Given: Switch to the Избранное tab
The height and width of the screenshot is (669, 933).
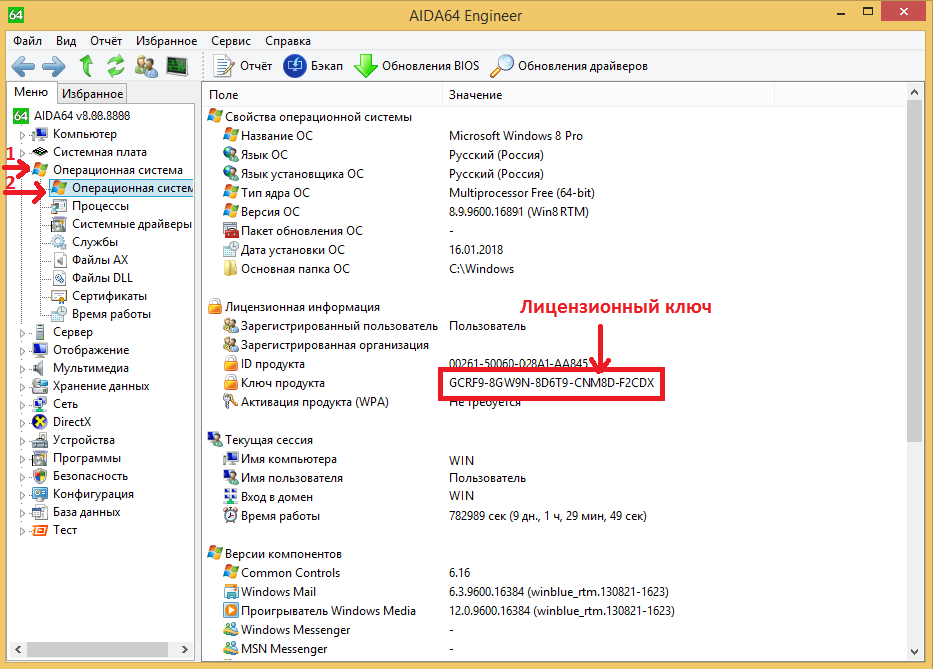Looking at the screenshot, I should (x=92, y=94).
